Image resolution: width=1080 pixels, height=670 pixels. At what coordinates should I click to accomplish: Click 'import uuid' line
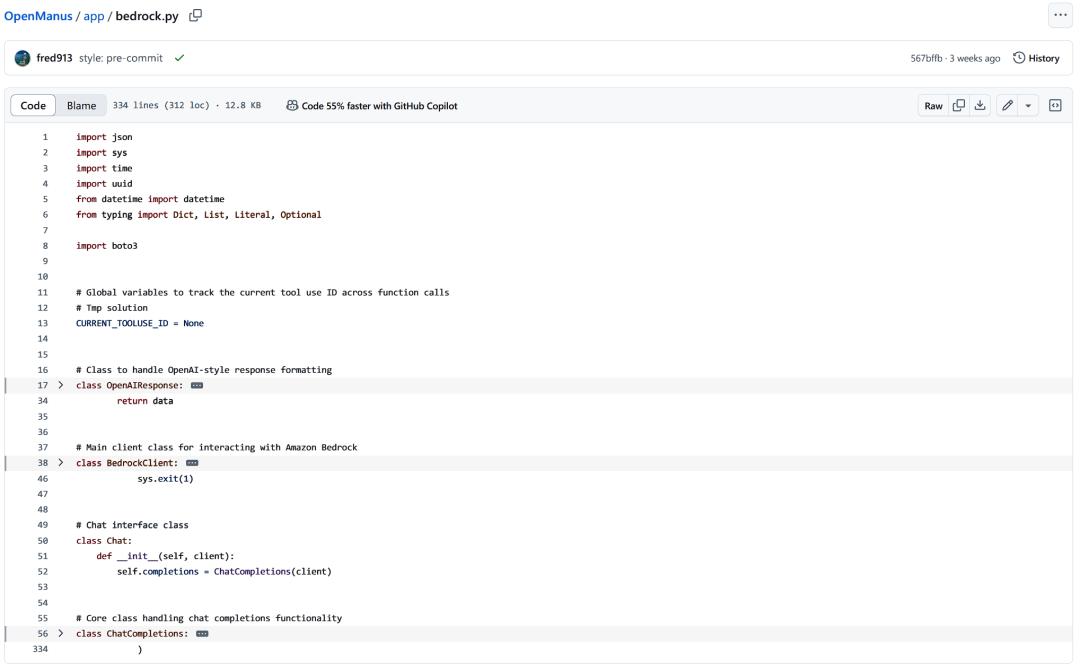[104, 184]
